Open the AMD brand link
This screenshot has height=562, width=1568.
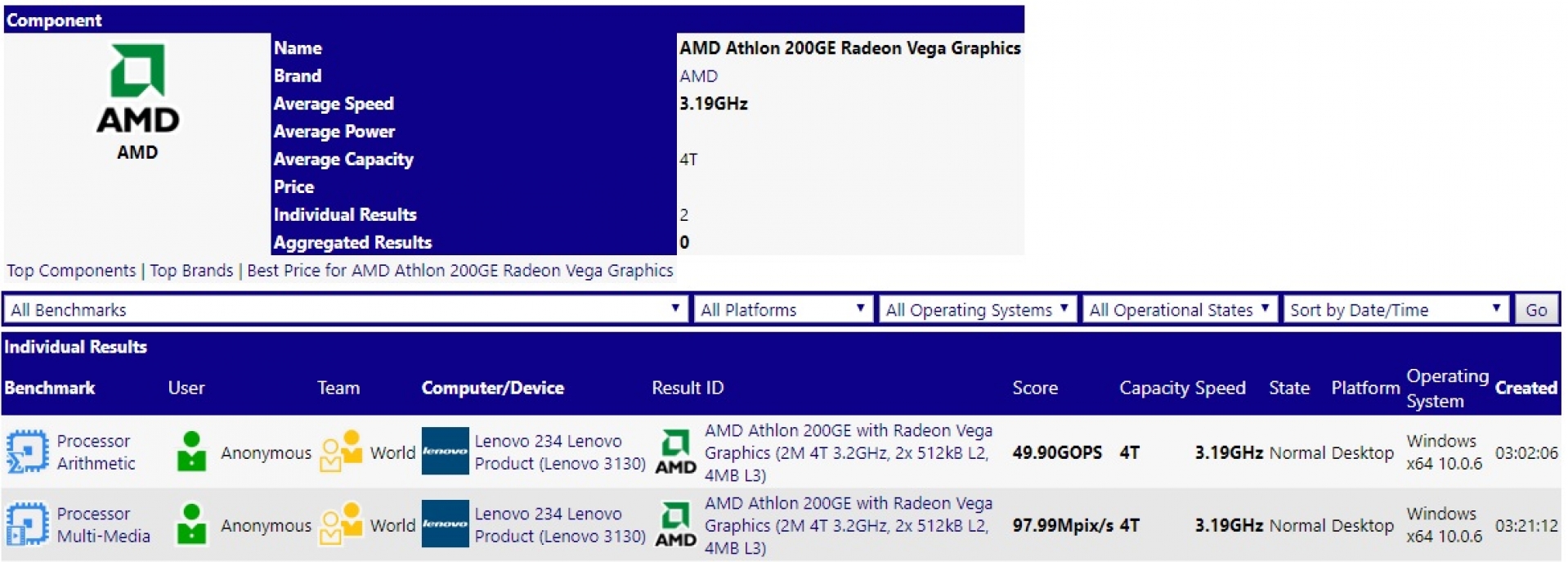698,76
